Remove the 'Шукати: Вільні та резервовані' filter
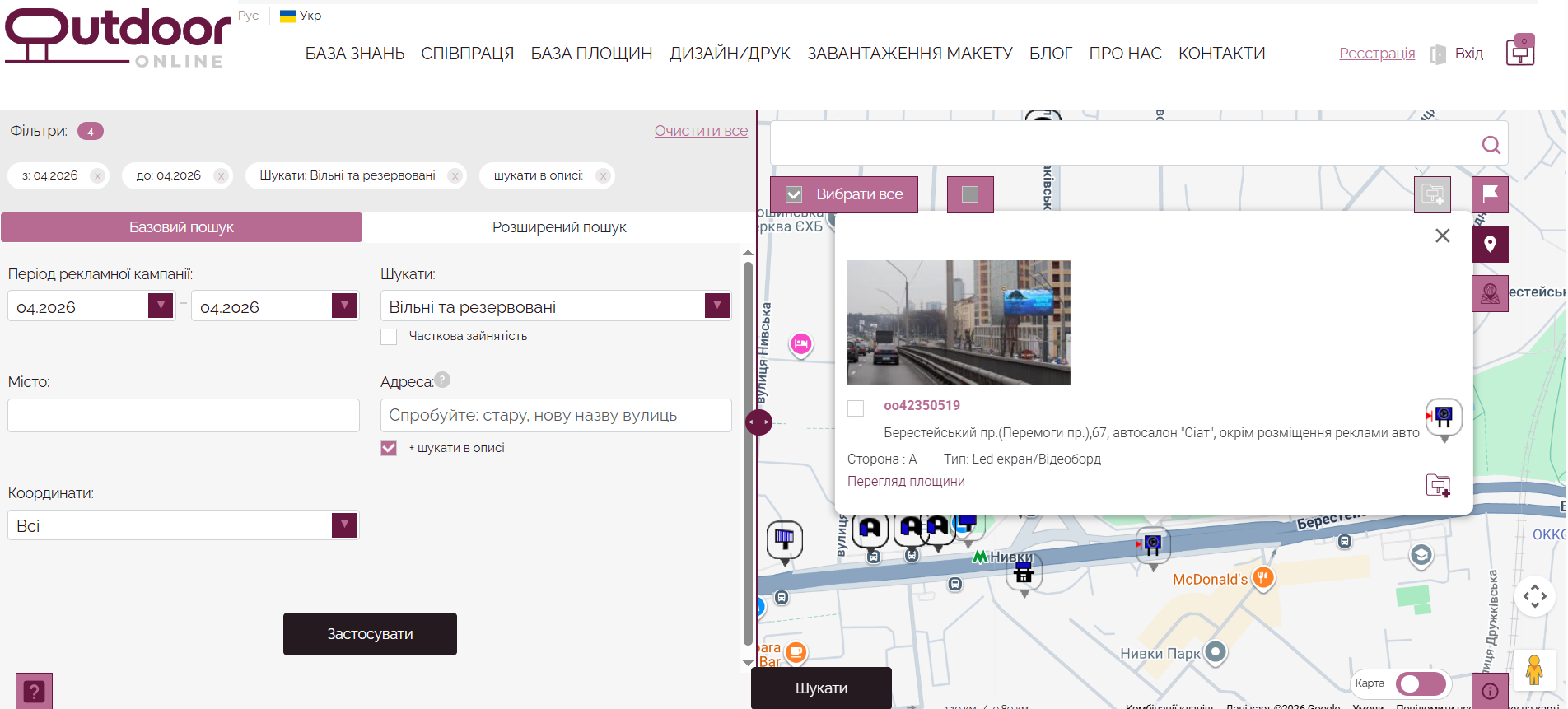 pyautogui.click(x=455, y=175)
